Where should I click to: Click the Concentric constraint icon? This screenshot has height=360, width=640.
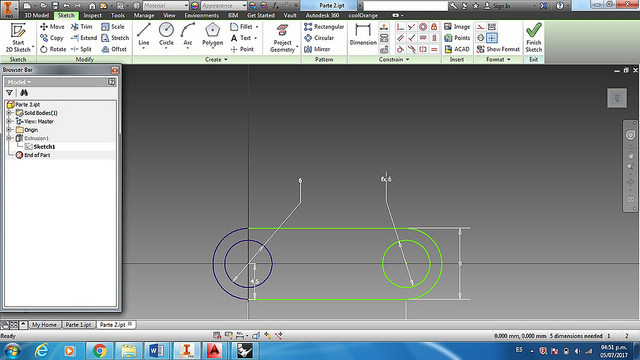click(423, 27)
